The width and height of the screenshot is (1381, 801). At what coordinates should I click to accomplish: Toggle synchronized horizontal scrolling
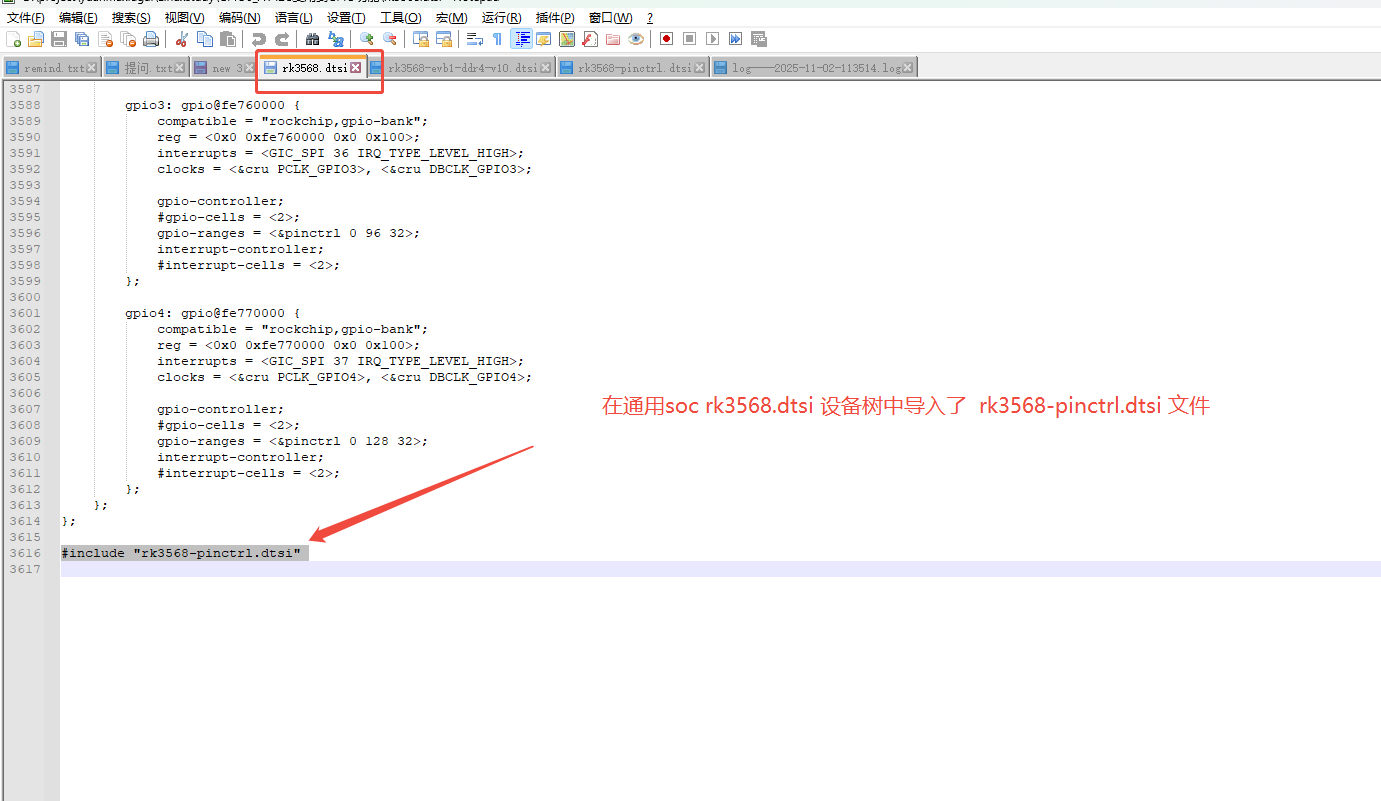coord(444,39)
